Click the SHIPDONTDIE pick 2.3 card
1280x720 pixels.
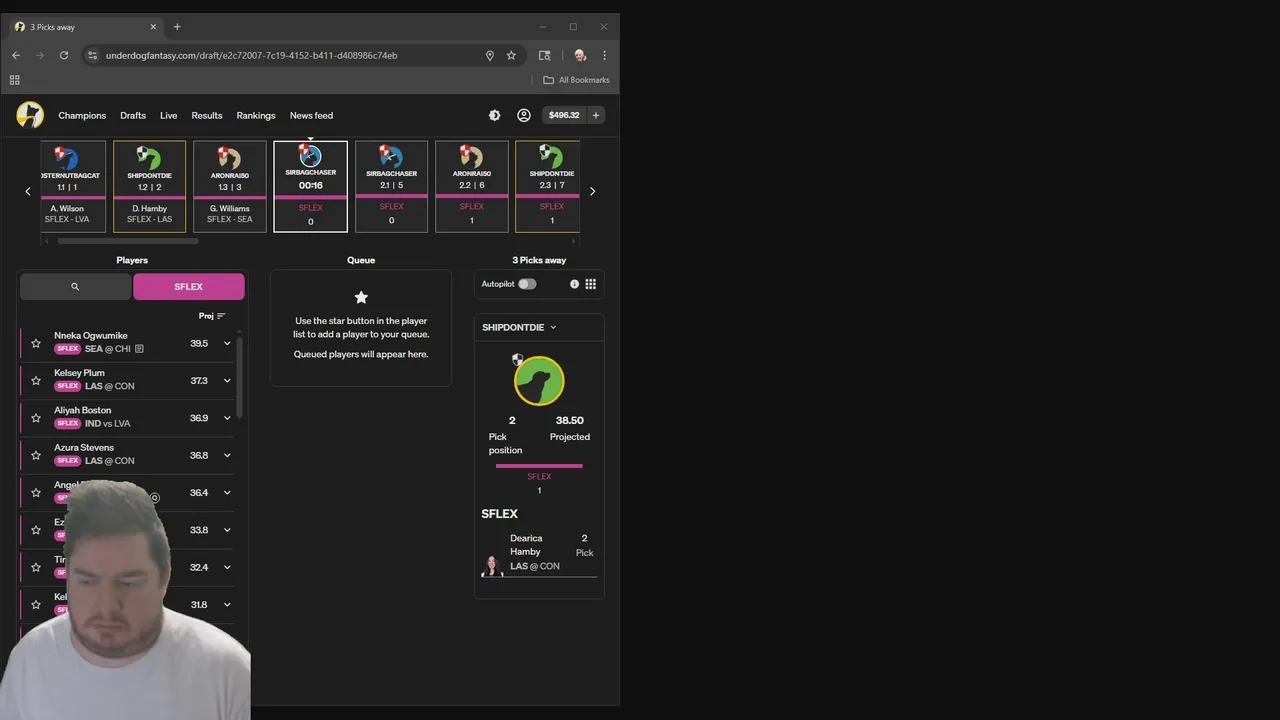coord(548,186)
